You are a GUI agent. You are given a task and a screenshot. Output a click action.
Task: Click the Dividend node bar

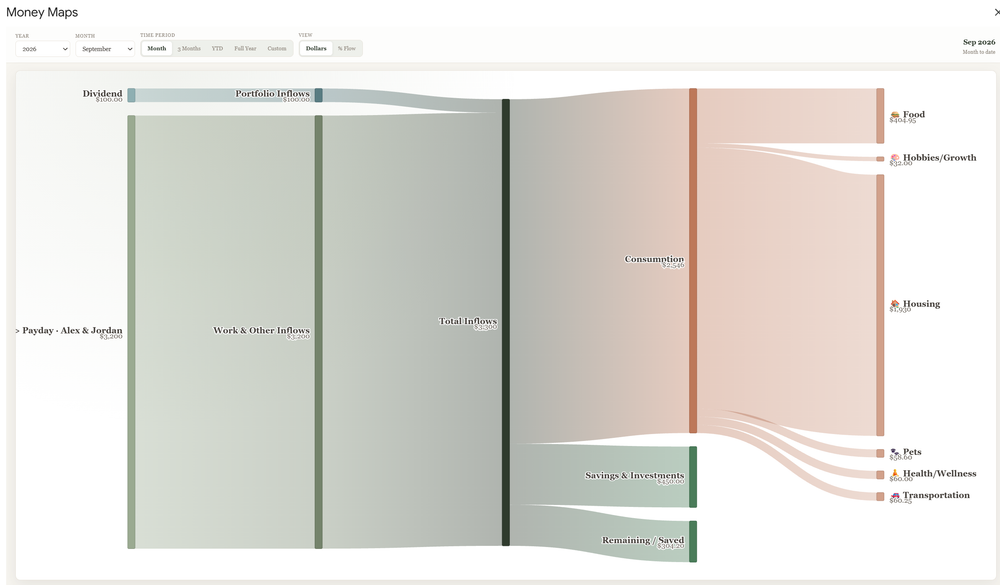(131, 95)
